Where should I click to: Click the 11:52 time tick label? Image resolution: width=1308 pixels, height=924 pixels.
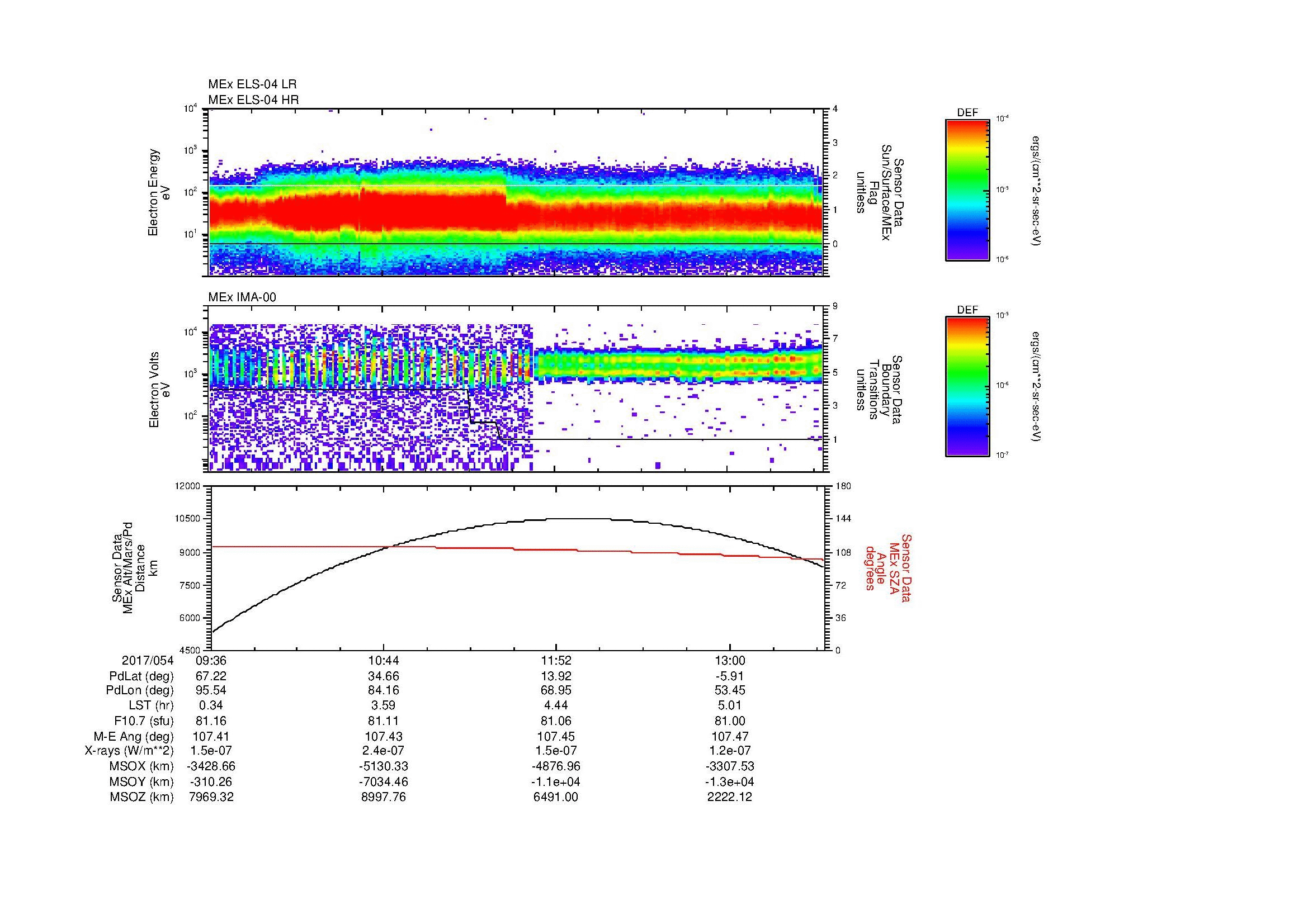click(x=556, y=661)
